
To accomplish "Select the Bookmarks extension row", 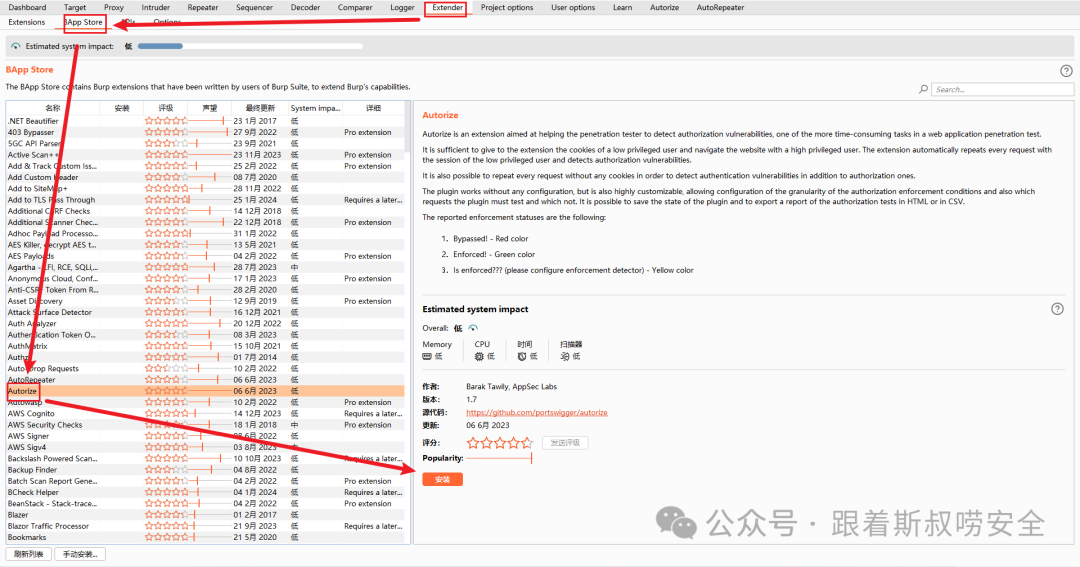I will pos(205,537).
